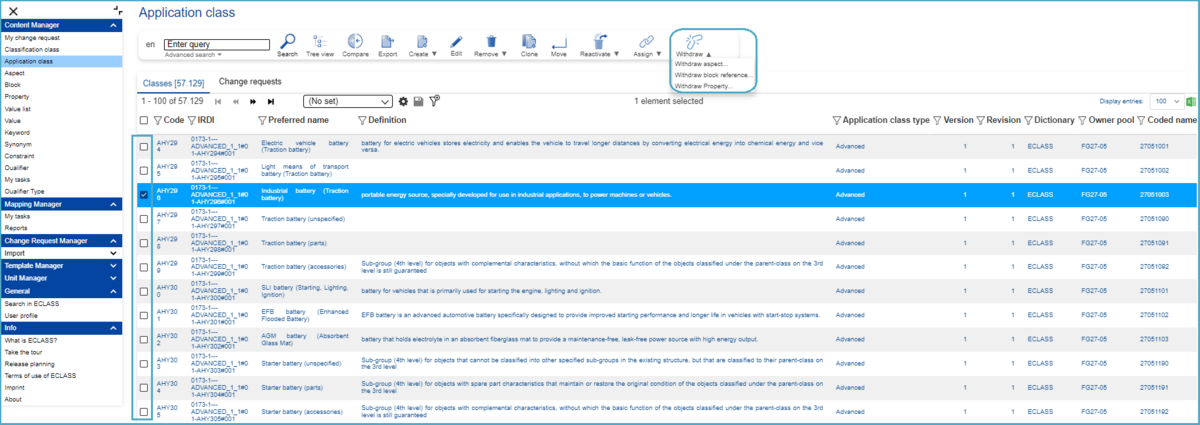Click into the Enter query search field
Screen dimensions: 1200x425
pyautogui.click(x=217, y=44)
